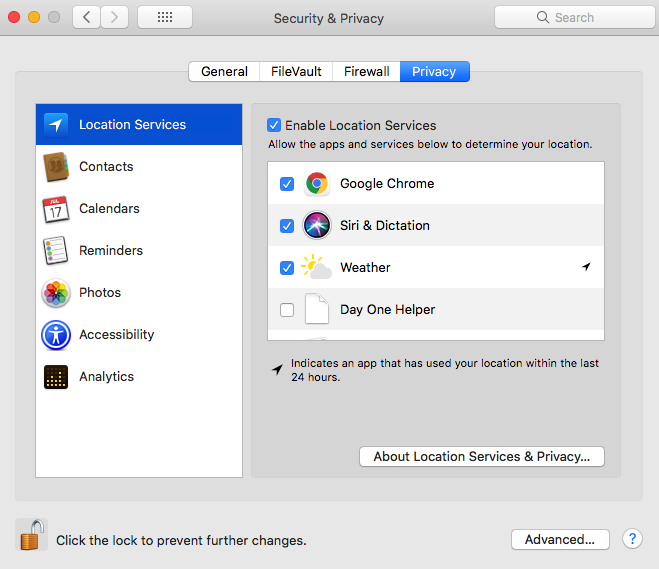Select Location Services label in sidebar
The width and height of the screenshot is (659, 569).
pos(132,125)
